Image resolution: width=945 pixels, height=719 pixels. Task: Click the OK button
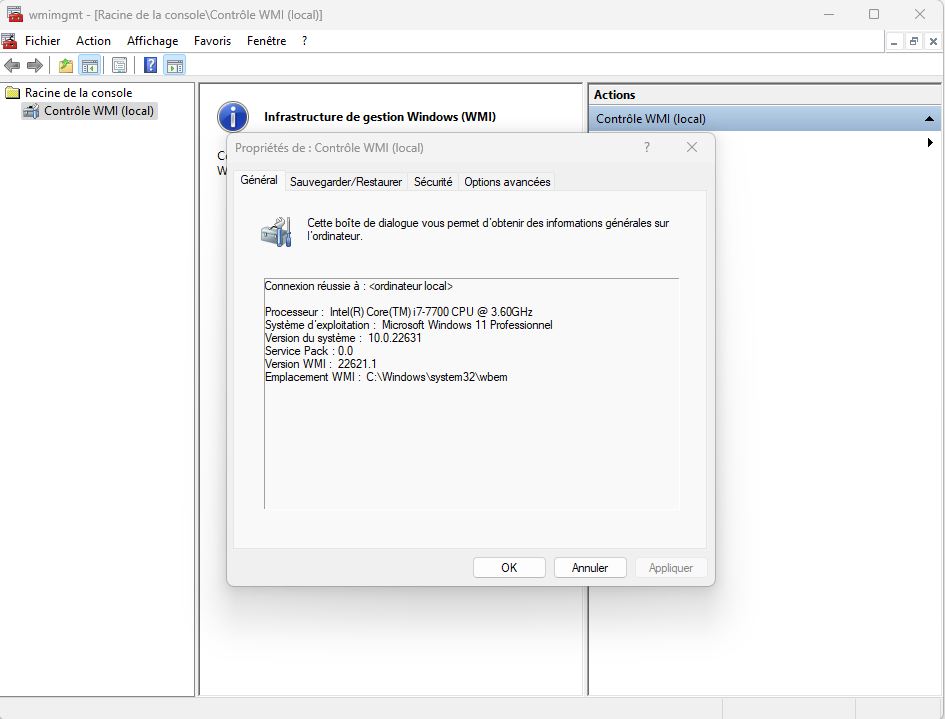(x=509, y=568)
